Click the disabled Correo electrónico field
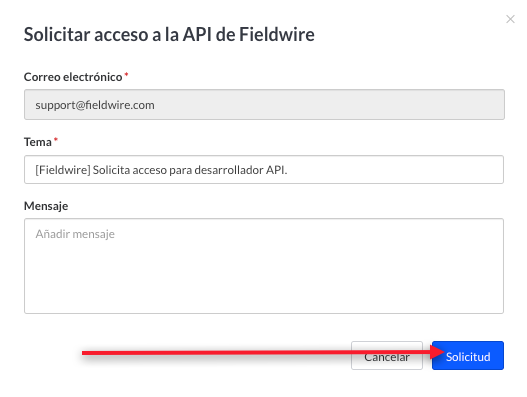Viewport: 527px width, 397px height. pyautogui.click(x=264, y=104)
